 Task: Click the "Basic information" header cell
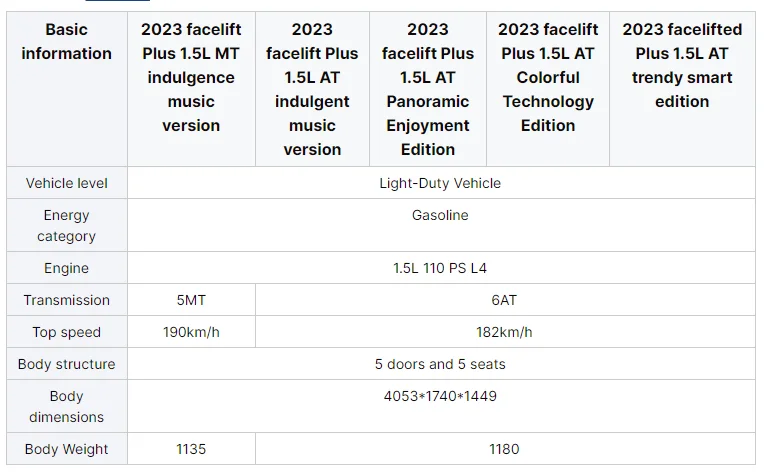[67, 41]
